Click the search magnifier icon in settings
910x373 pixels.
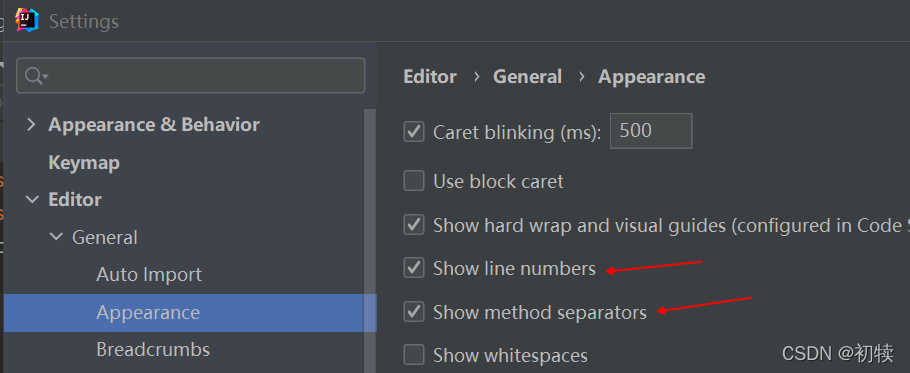36,75
